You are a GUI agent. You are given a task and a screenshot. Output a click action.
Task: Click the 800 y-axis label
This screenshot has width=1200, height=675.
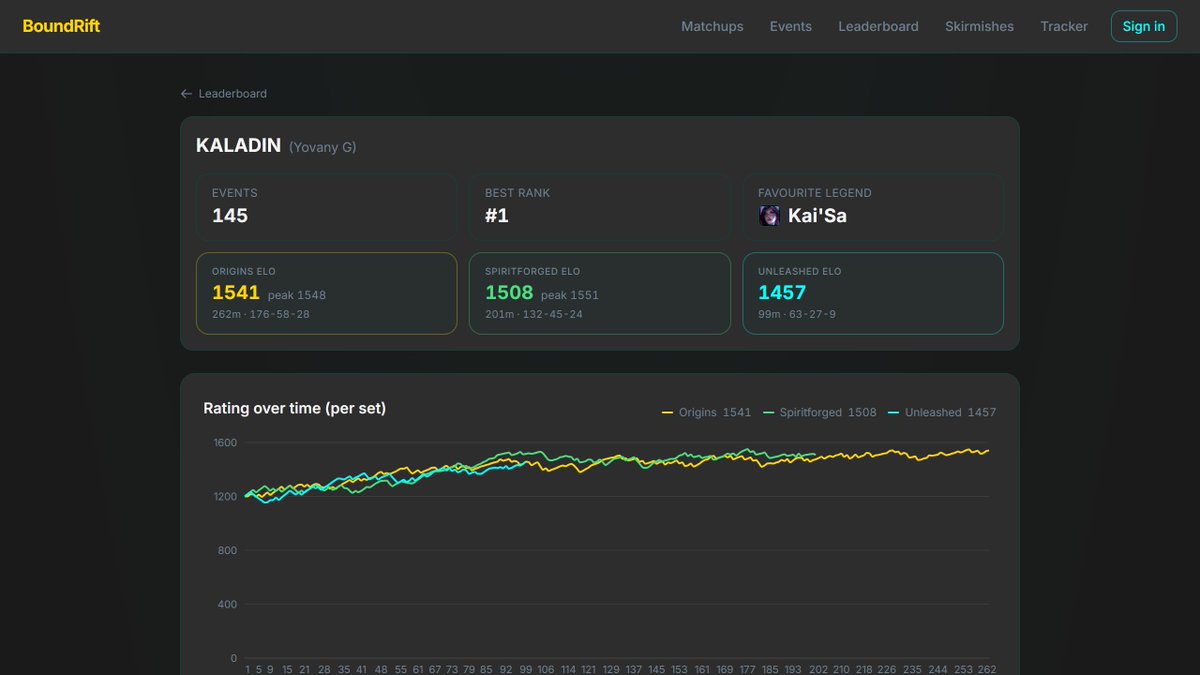(x=228, y=550)
